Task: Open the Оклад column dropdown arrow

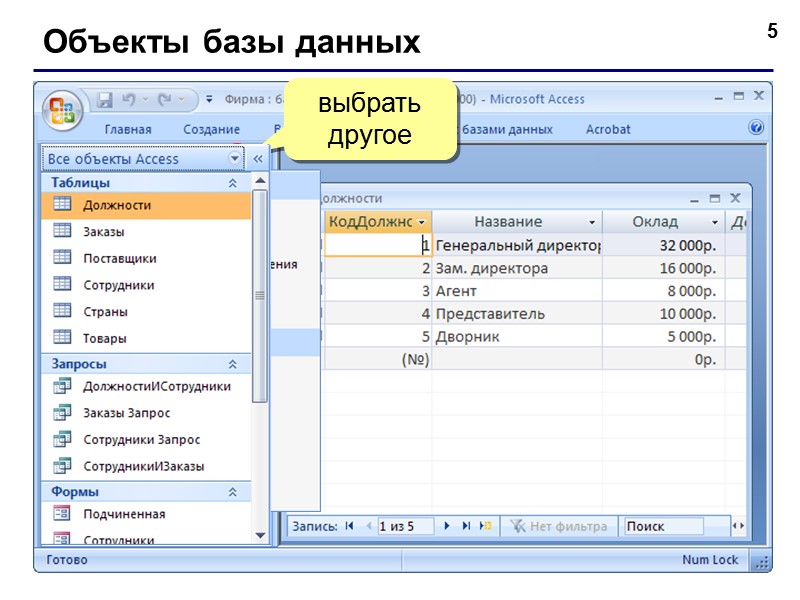Action: pos(715,222)
